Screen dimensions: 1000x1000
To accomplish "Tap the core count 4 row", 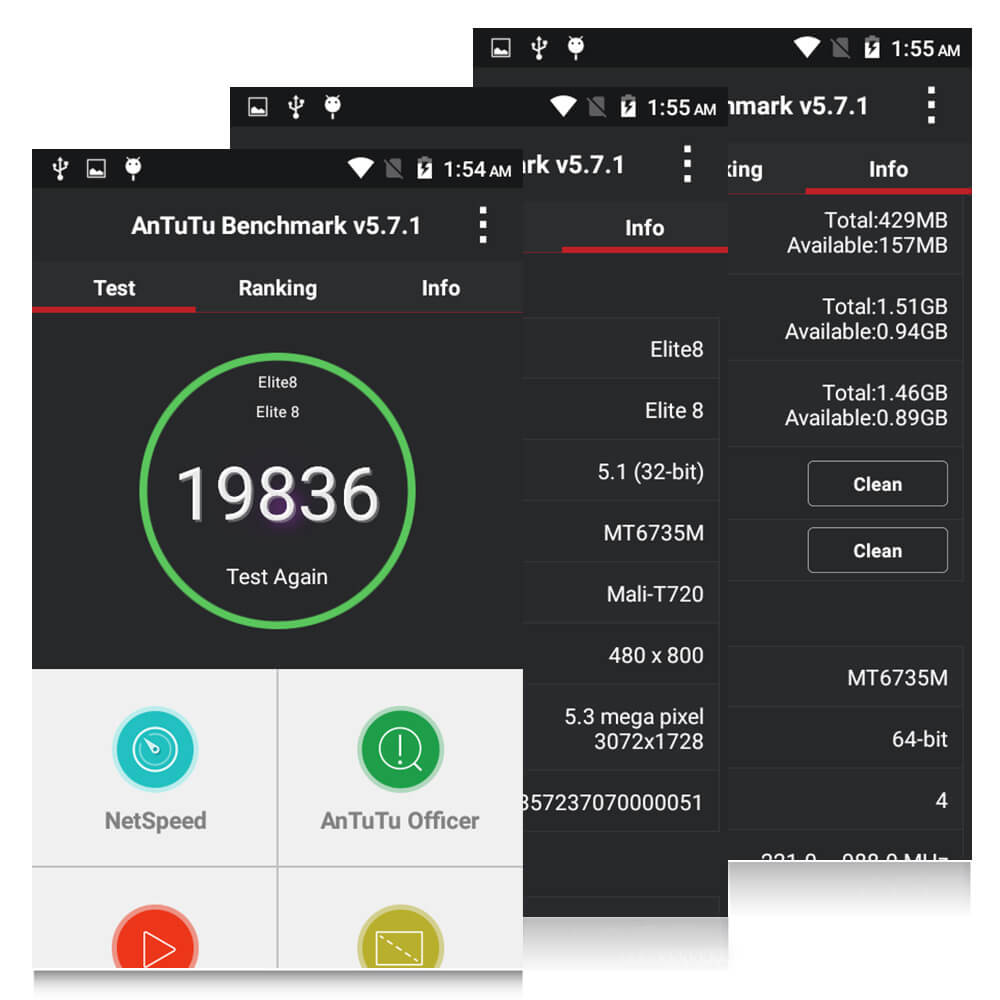I will pos(845,800).
